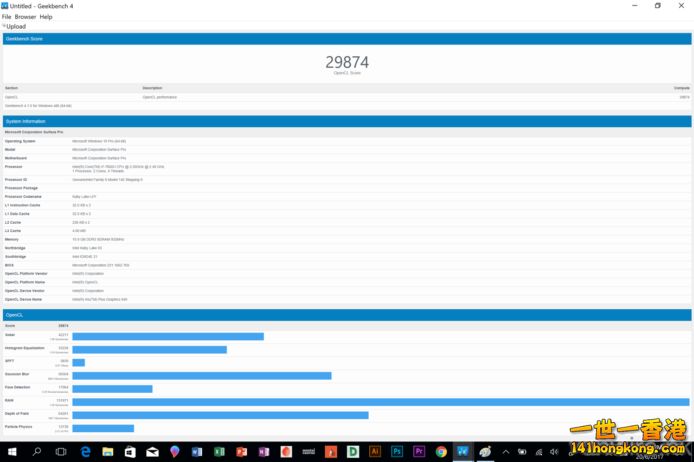The width and height of the screenshot is (694, 462).
Task: Open the volume tray icon
Action: tap(554, 452)
